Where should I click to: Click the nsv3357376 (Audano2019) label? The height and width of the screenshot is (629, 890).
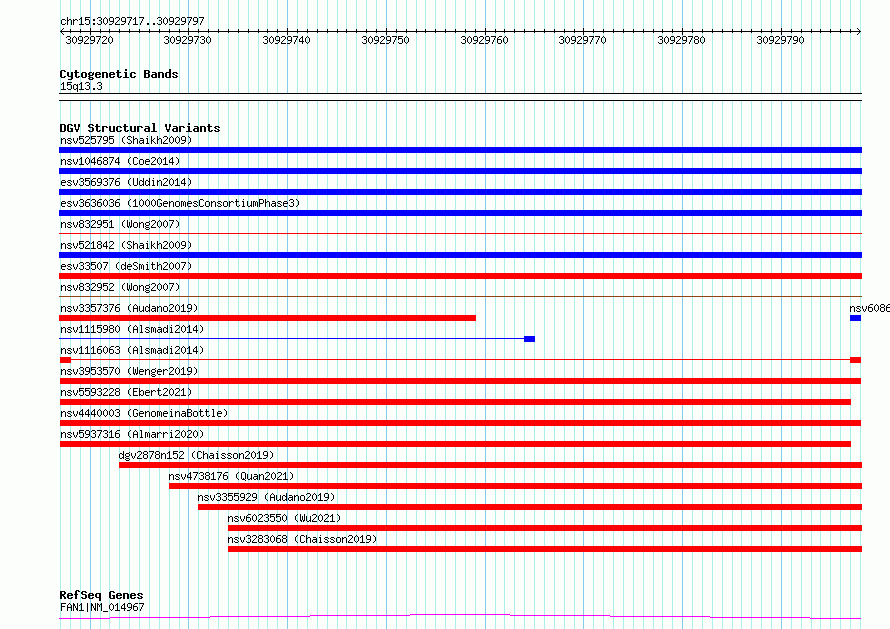(x=129, y=308)
